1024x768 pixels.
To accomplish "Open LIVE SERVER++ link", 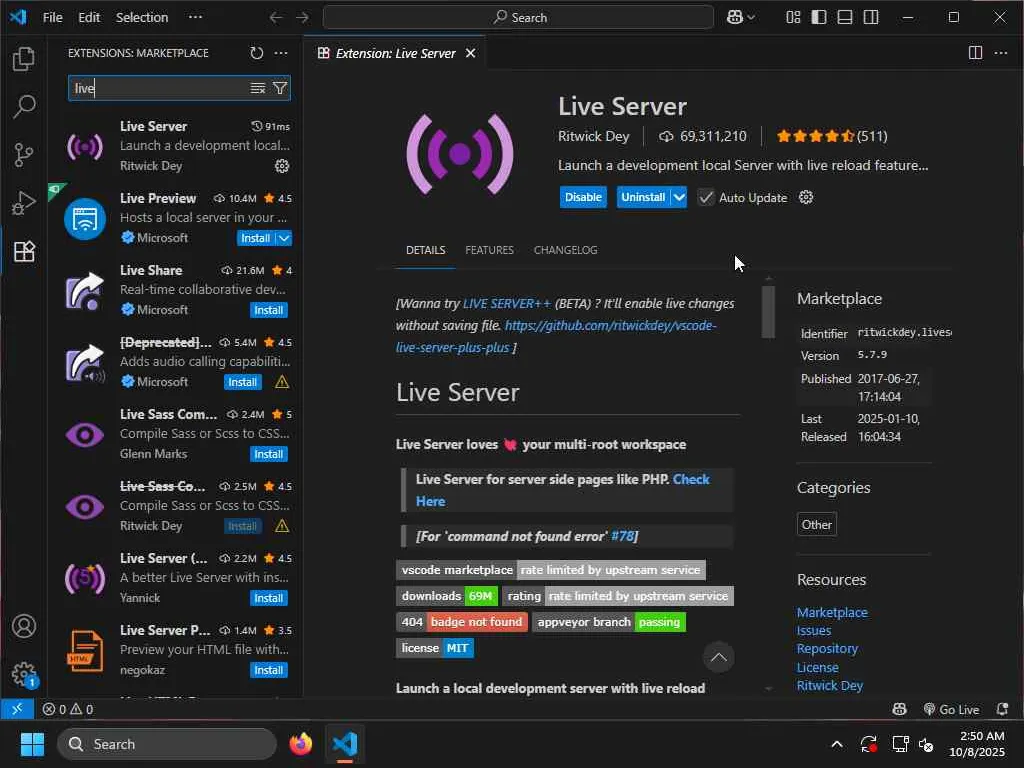I will [x=506, y=304].
